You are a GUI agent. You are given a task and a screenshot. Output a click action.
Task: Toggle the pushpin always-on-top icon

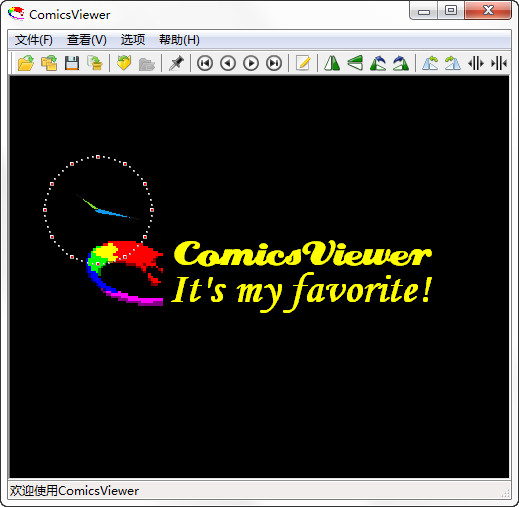point(176,63)
